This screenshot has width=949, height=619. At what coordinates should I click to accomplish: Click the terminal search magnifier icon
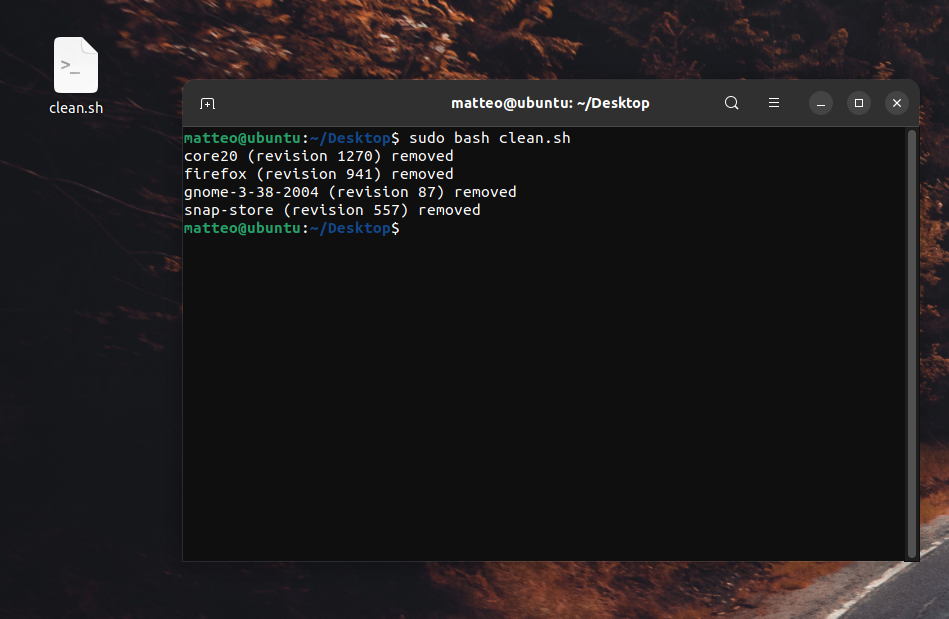click(732, 103)
